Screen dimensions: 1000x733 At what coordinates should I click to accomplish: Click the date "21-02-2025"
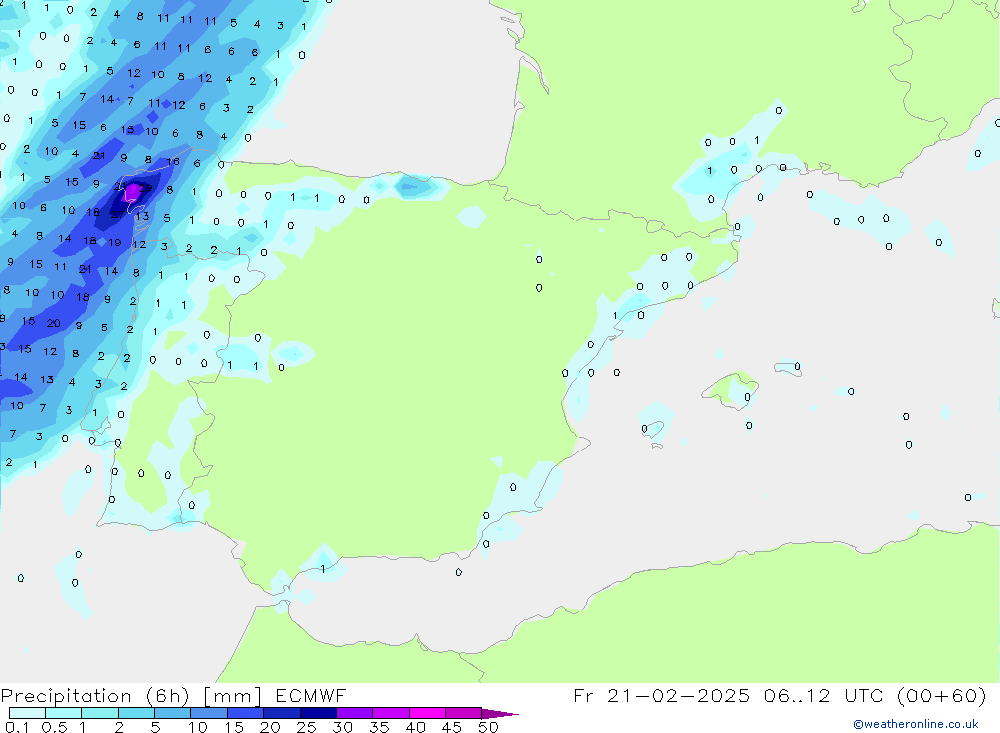click(678, 696)
